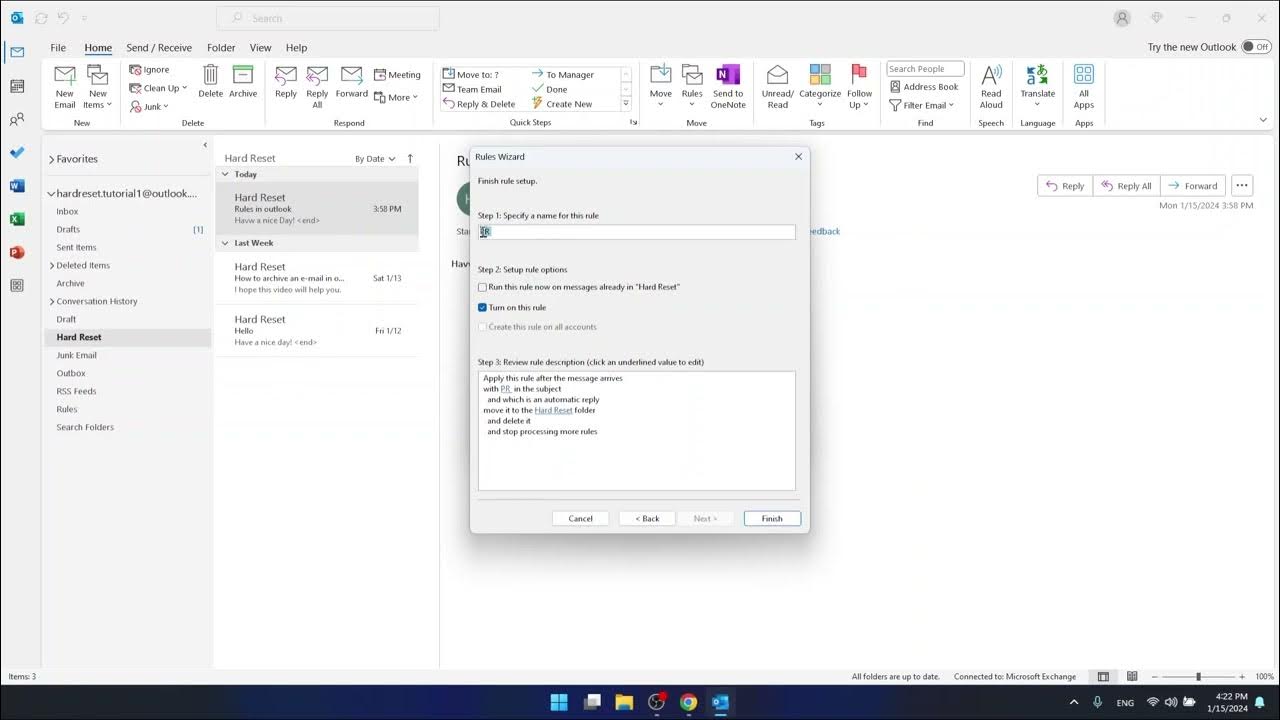Open the Address Book
The width and height of the screenshot is (1280, 720).
click(x=924, y=86)
